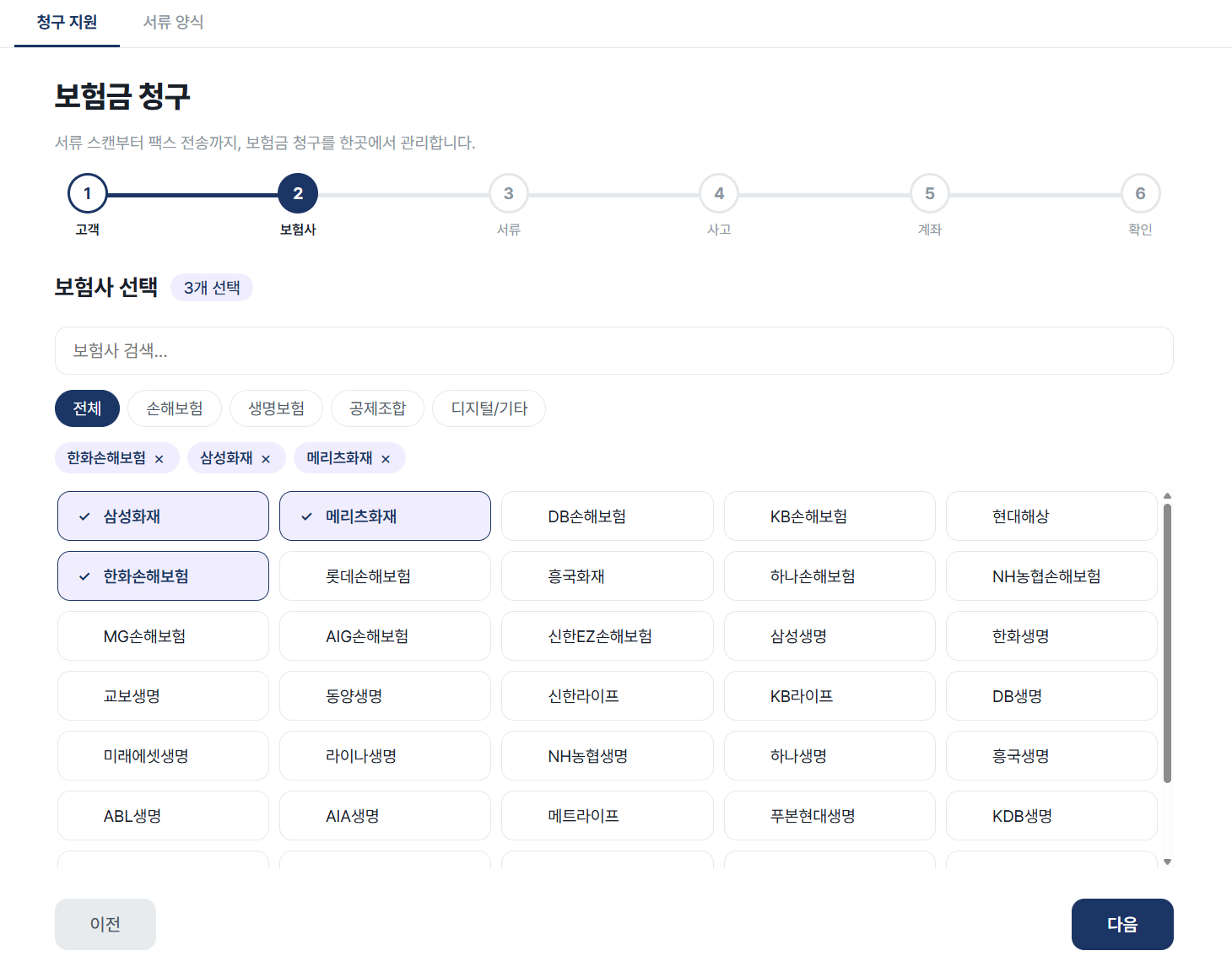The height and width of the screenshot is (967, 1232).
Task: Select the 하나손해보험 insurer card
Action: click(x=829, y=576)
